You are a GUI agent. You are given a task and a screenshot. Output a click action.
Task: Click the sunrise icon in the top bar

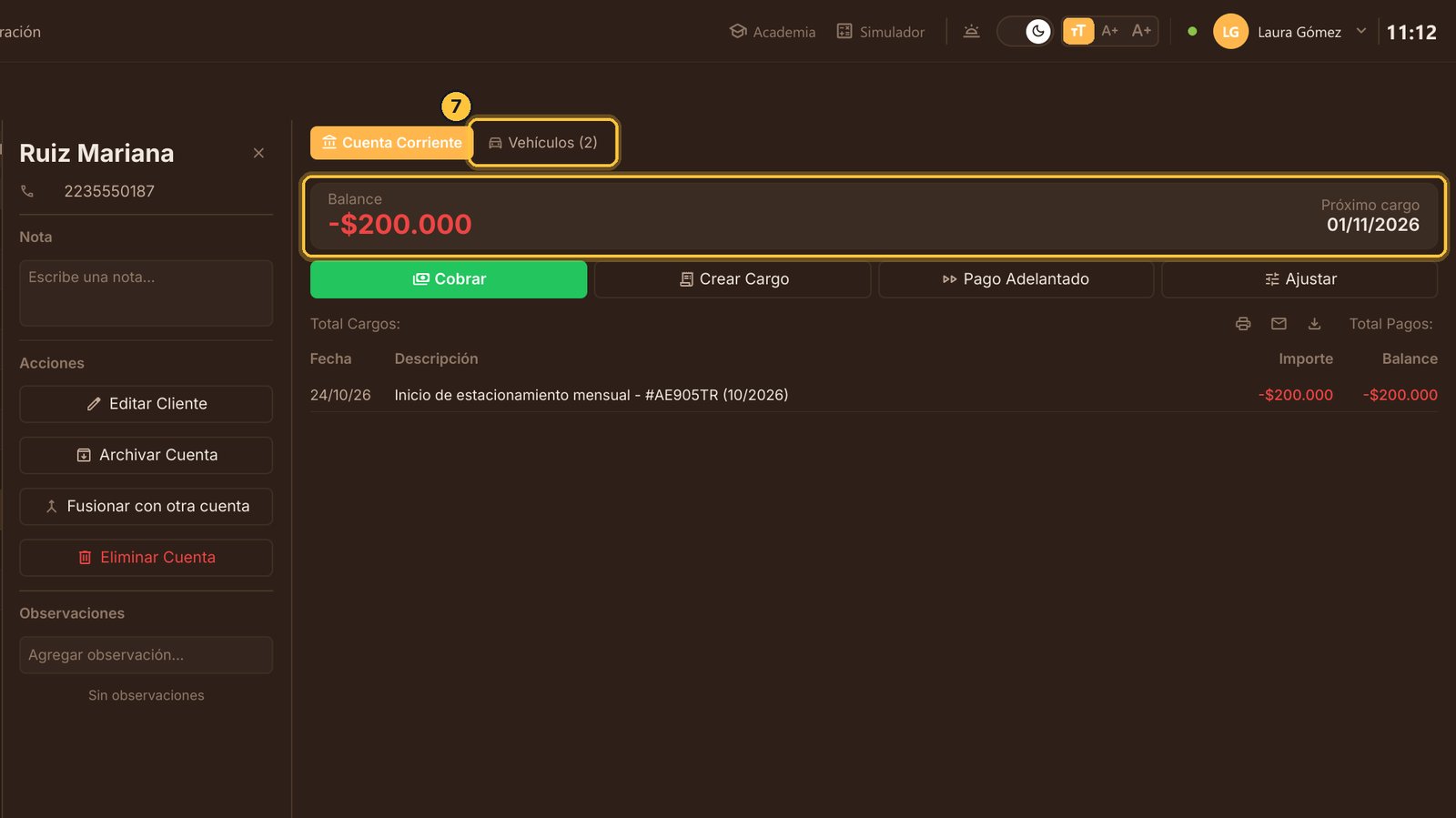coord(972,32)
